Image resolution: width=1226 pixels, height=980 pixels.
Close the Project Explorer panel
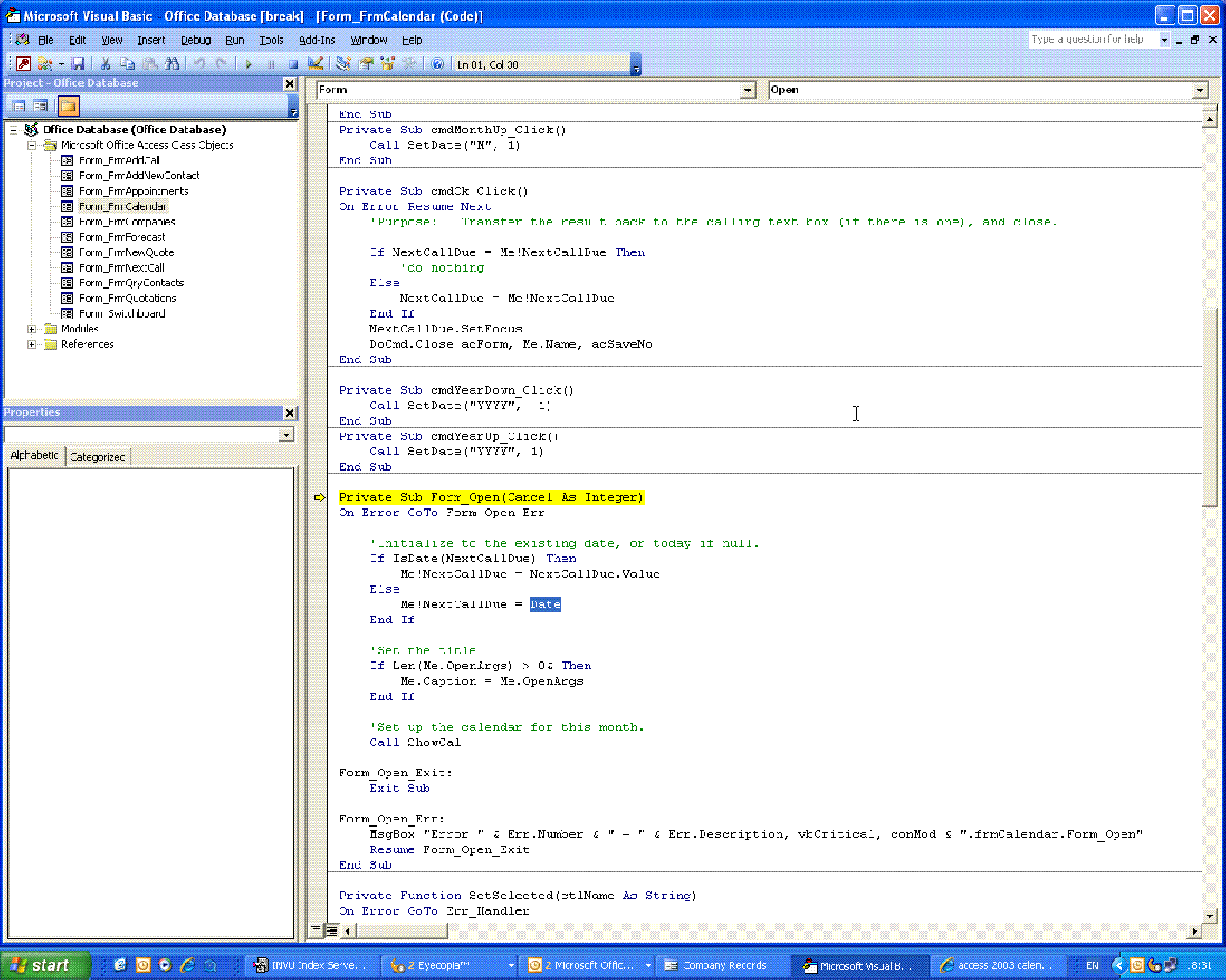coord(290,84)
